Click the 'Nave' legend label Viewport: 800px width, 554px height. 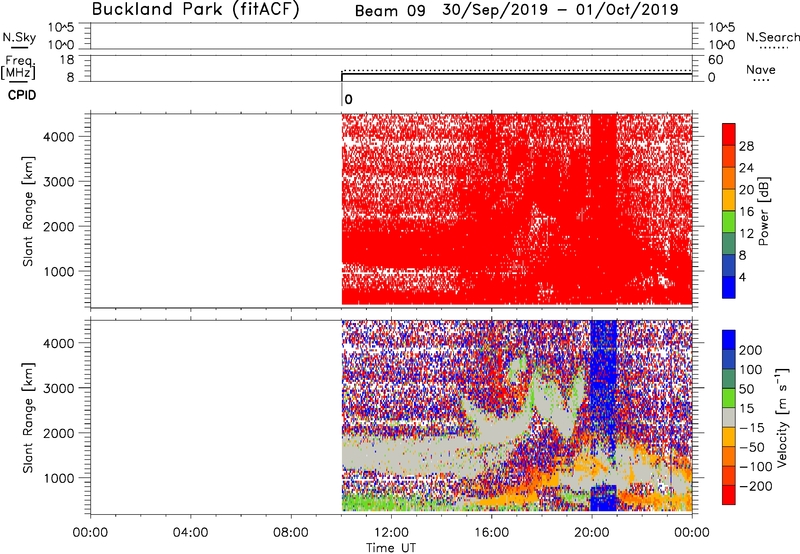coord(761,69)
